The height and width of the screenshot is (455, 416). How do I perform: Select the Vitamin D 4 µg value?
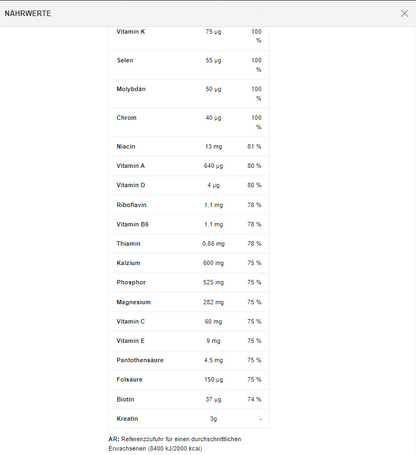pyautogui.click(x=213, y=185)
